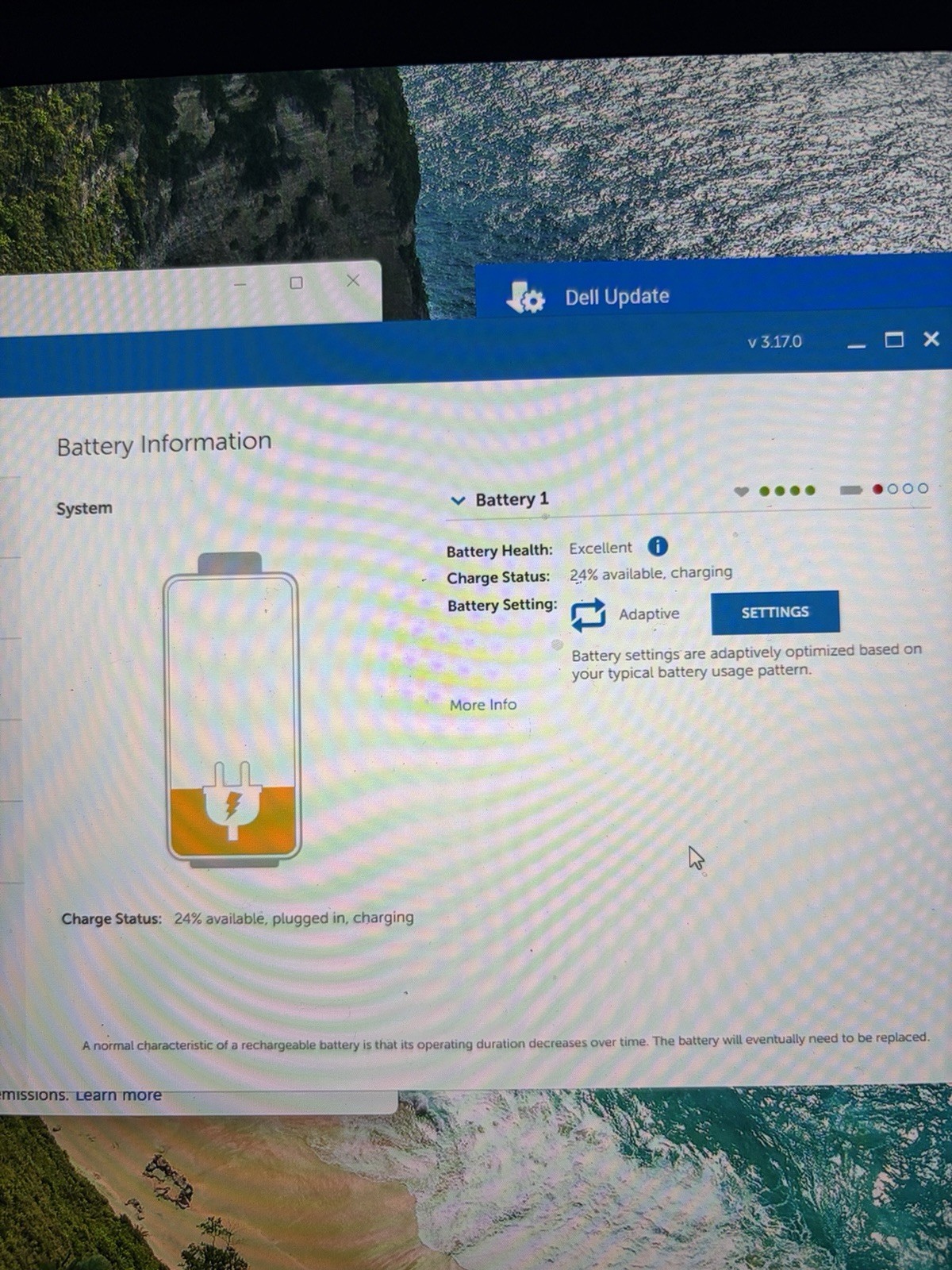Click the Adaptive setting label
The width and height of the screenshot is (952, 1270).
pos(649,614)
